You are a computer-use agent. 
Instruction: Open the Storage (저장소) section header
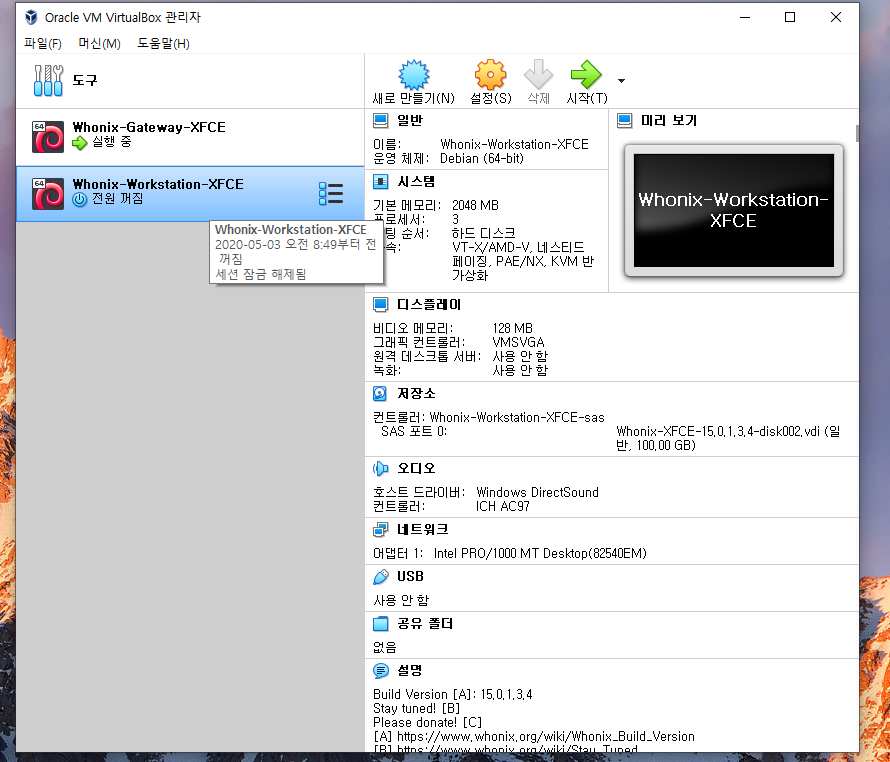pyautogui.click(x=416, y=393)
